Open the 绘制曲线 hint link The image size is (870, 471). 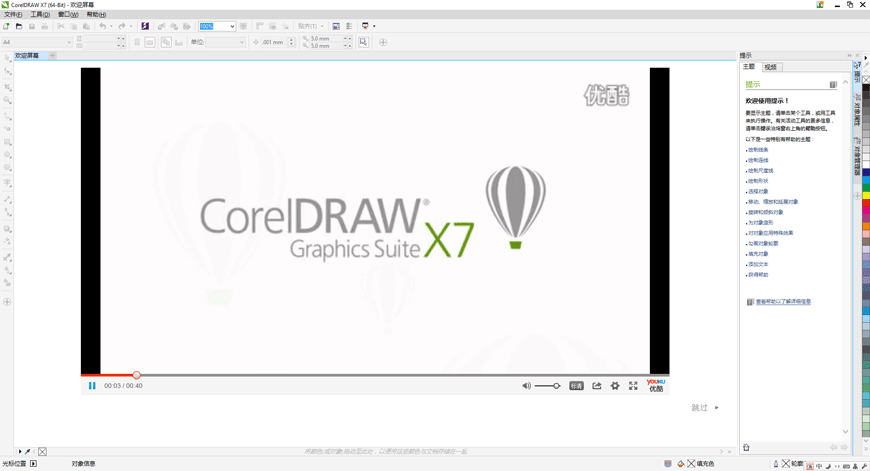pos(758,160)
